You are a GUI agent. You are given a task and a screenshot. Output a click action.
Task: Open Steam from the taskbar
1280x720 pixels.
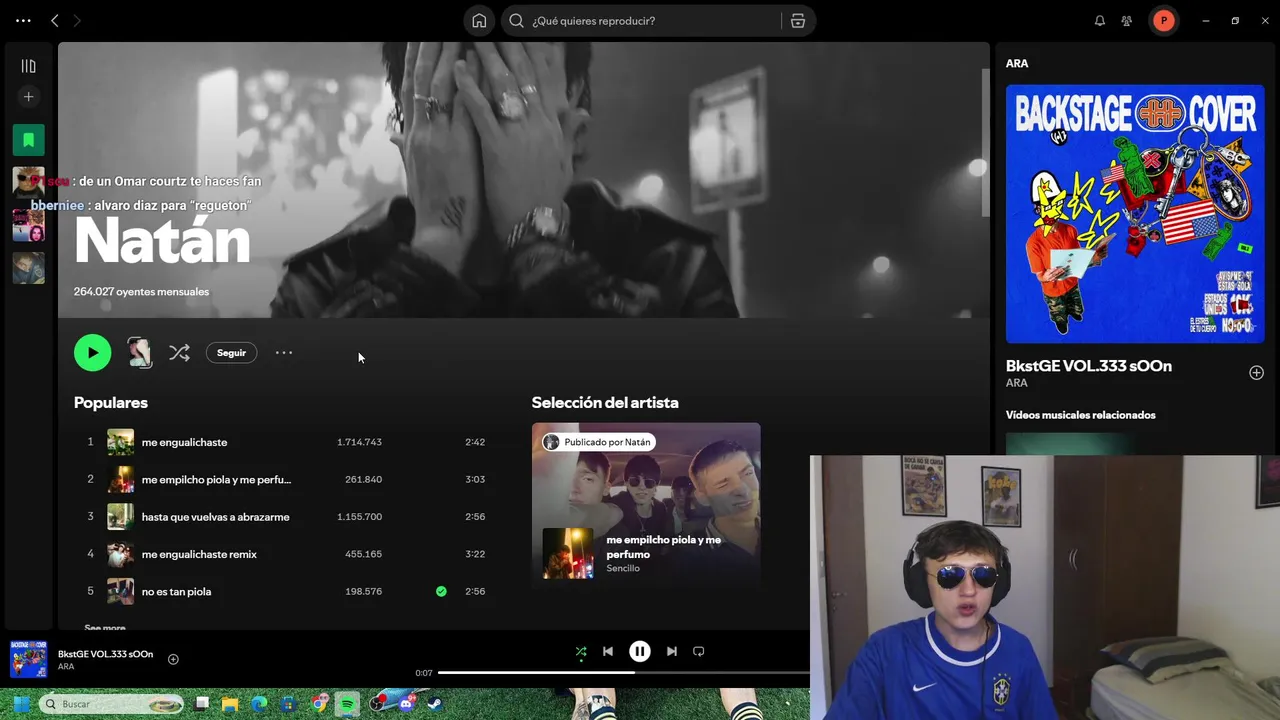[x=435, y=704]
